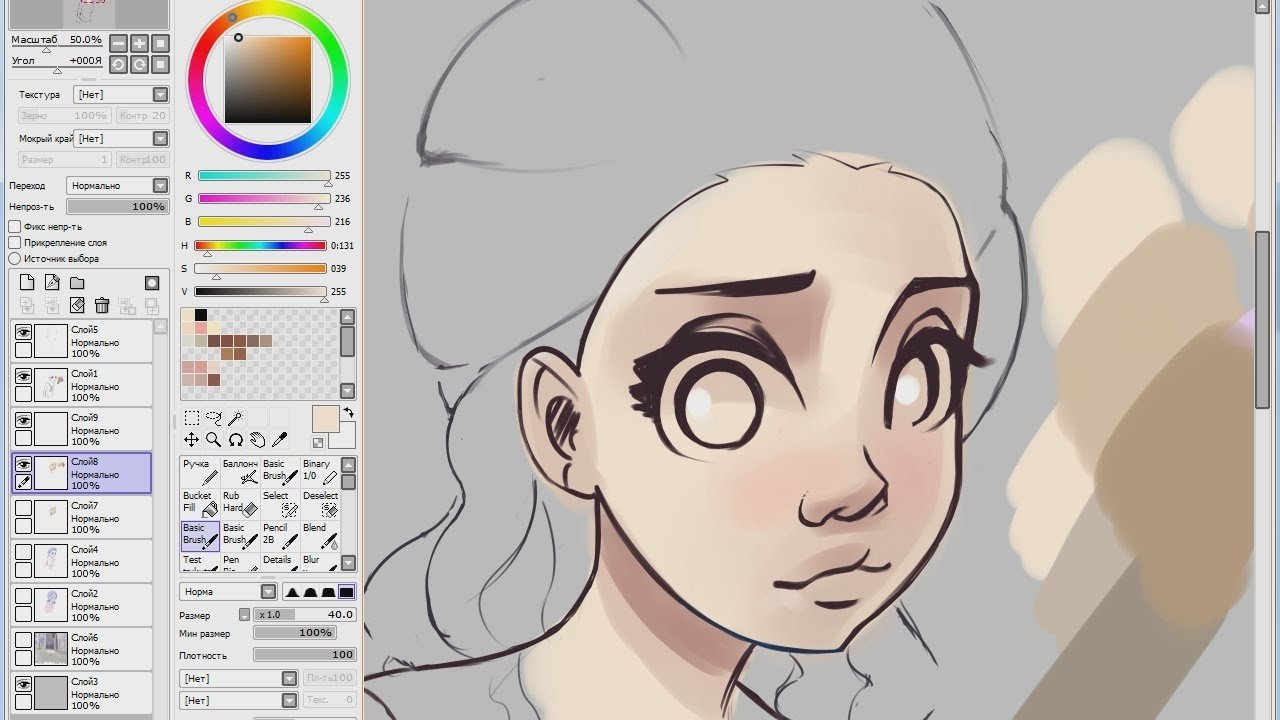This screenshot has width=1280, height=720.
Task: Click the delete layer trash icon
Action: 101,306
